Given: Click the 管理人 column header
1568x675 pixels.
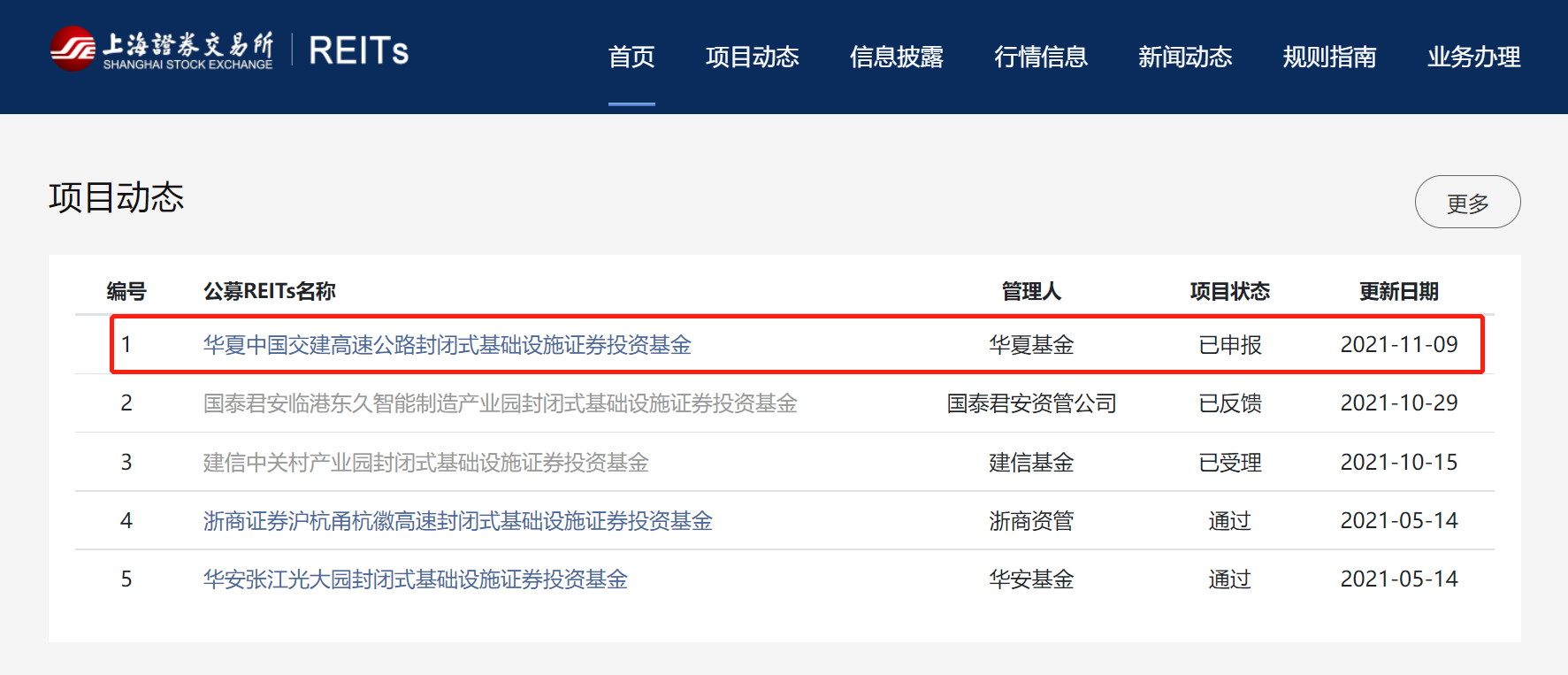Looking at the screenshot, I should point(1031,291).
